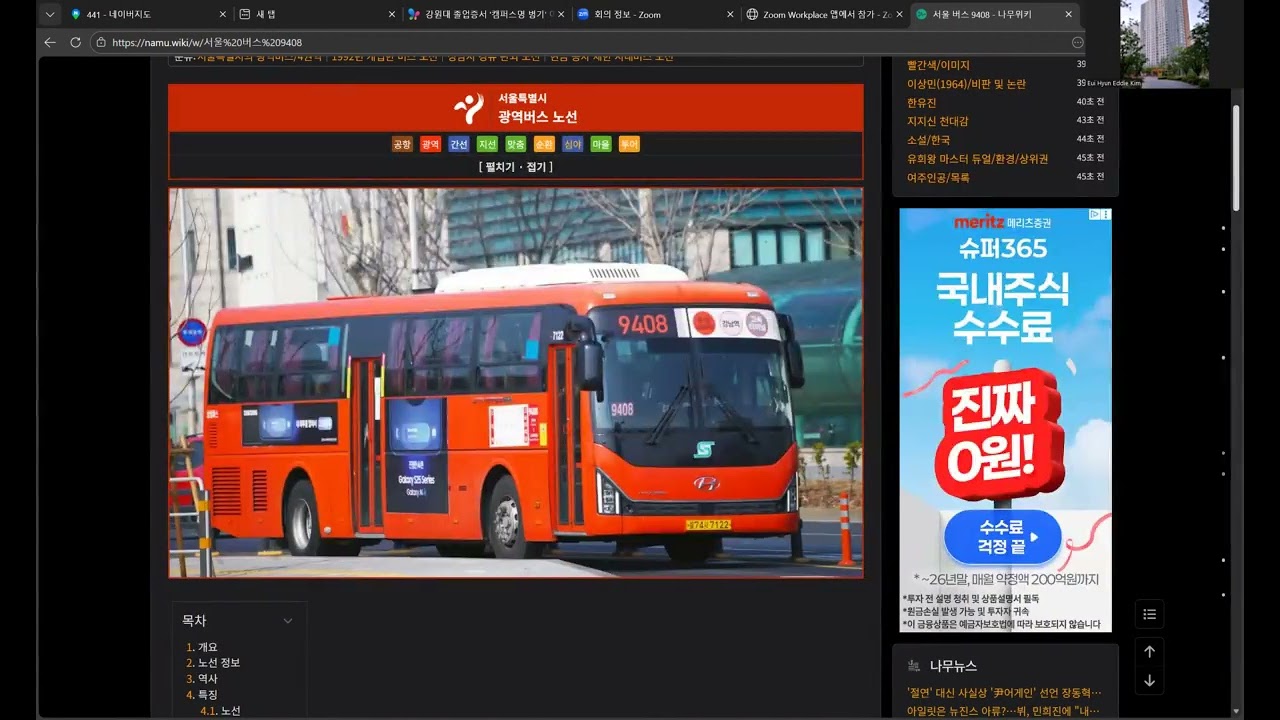Close the 회의 정보 - Zoom tab
1280x720 pixels.
click(x=729, y=14)
